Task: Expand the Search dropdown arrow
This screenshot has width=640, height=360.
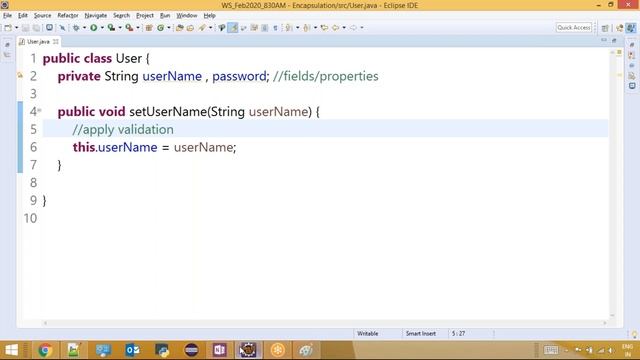Action: [x=210, y=28]
